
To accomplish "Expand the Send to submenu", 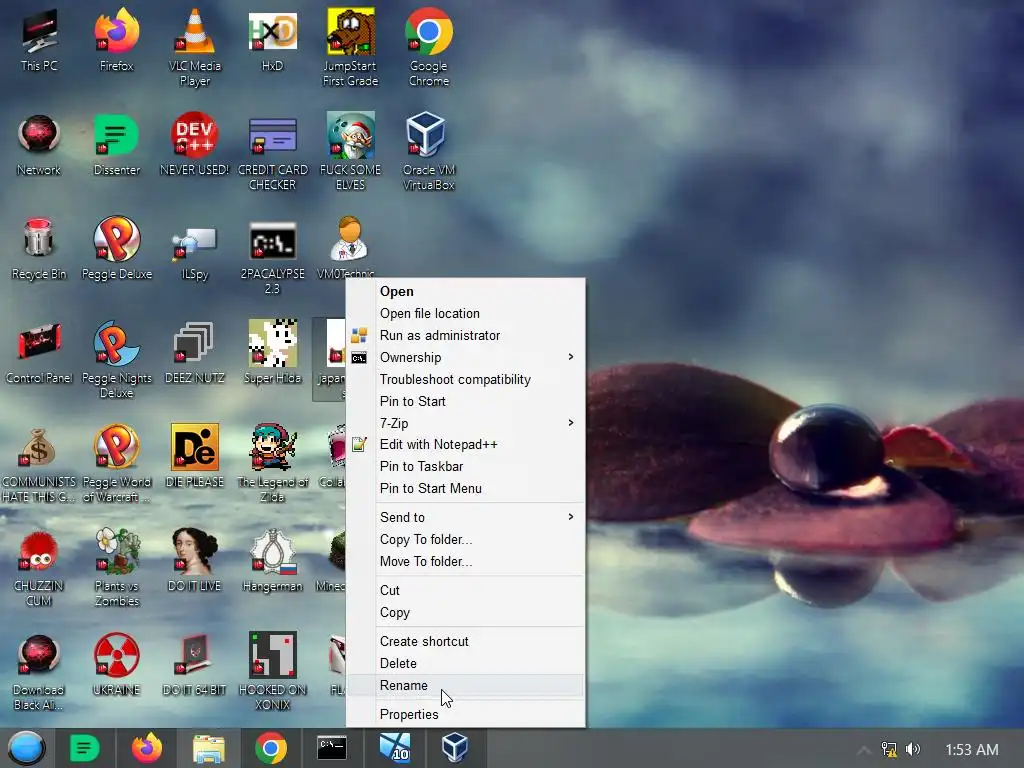I will 465,517.
